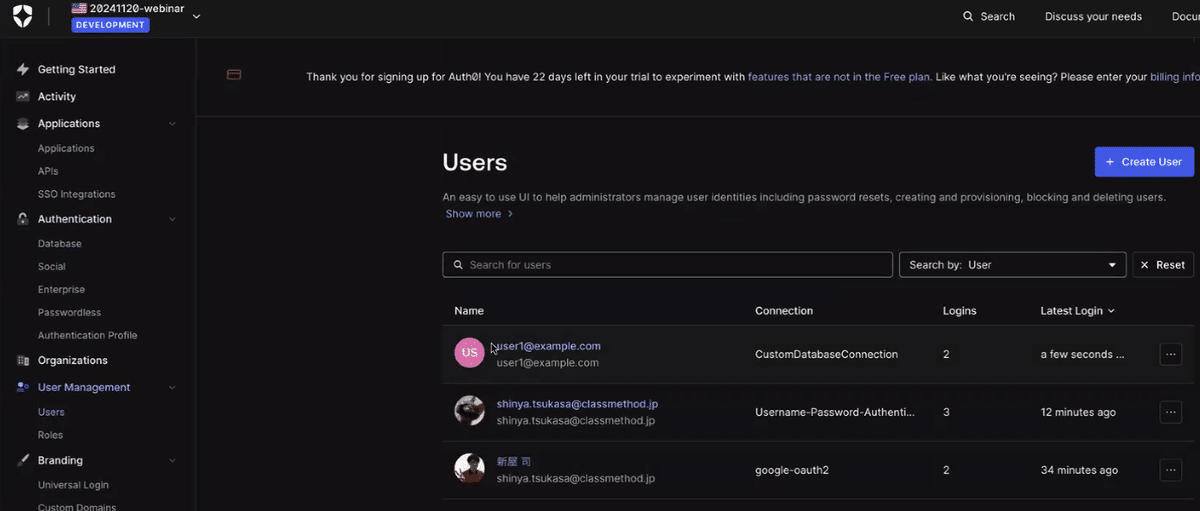Click the search magnifier in top bar
This screenshot has height=511, width=1200.
point(968,16)
